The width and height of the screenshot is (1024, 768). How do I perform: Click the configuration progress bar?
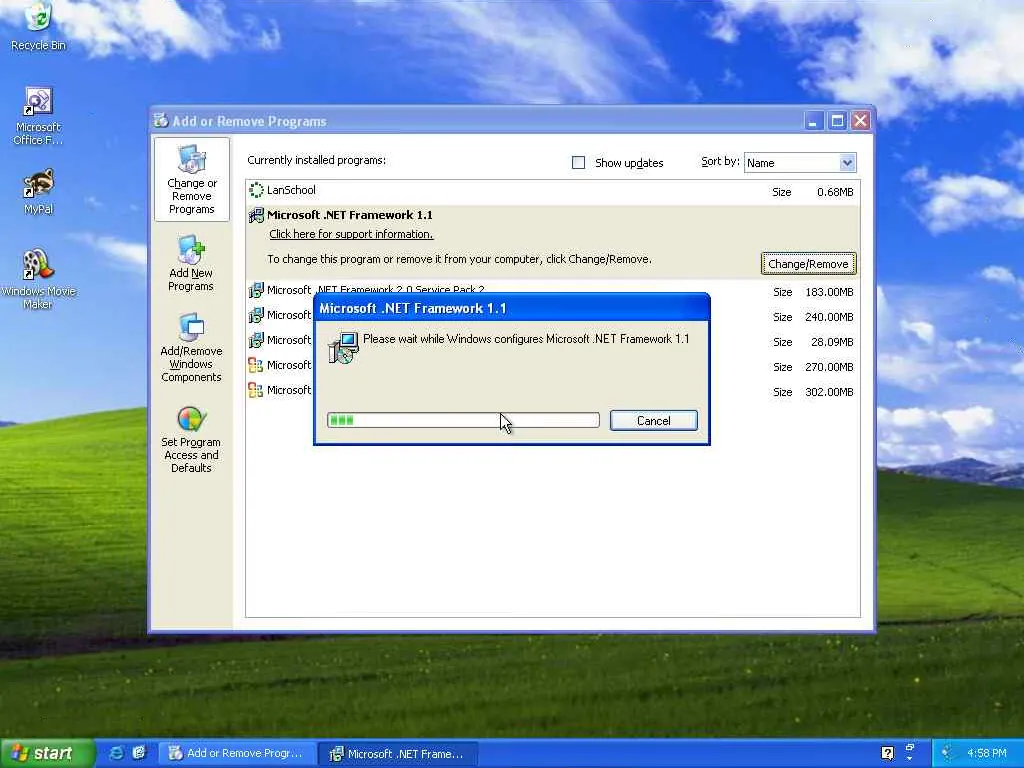463,420
